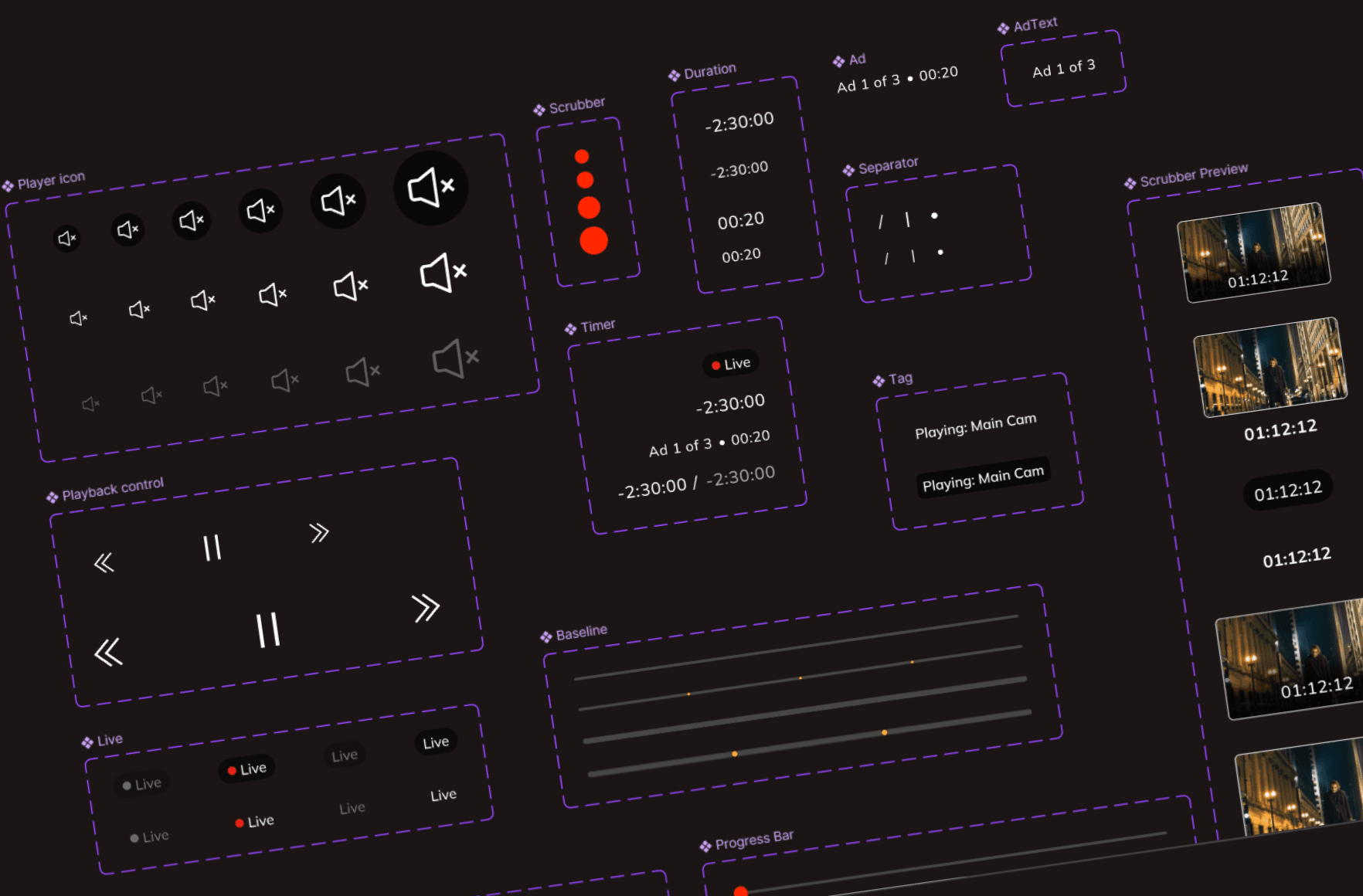This screenshot has height=896, width=1363.
Task: Select second-largest mute icon with circular background
Action: pos(338,201)
